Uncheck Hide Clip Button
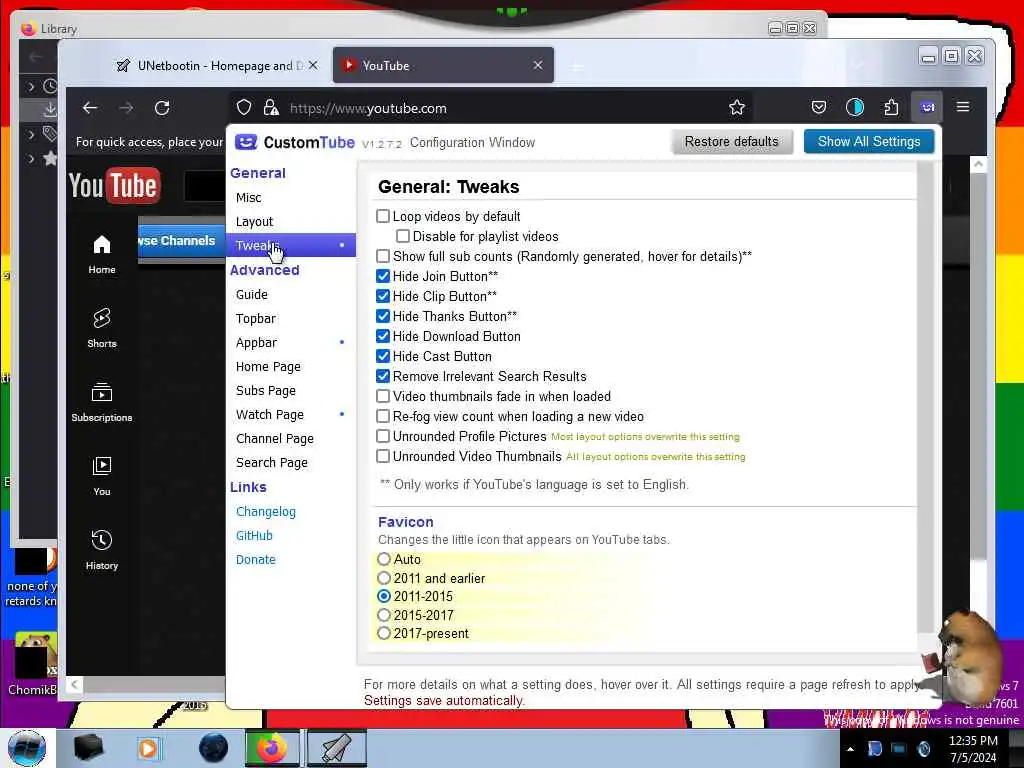The width and height of the screenshot is (1024, 768). tap(383, 296)
